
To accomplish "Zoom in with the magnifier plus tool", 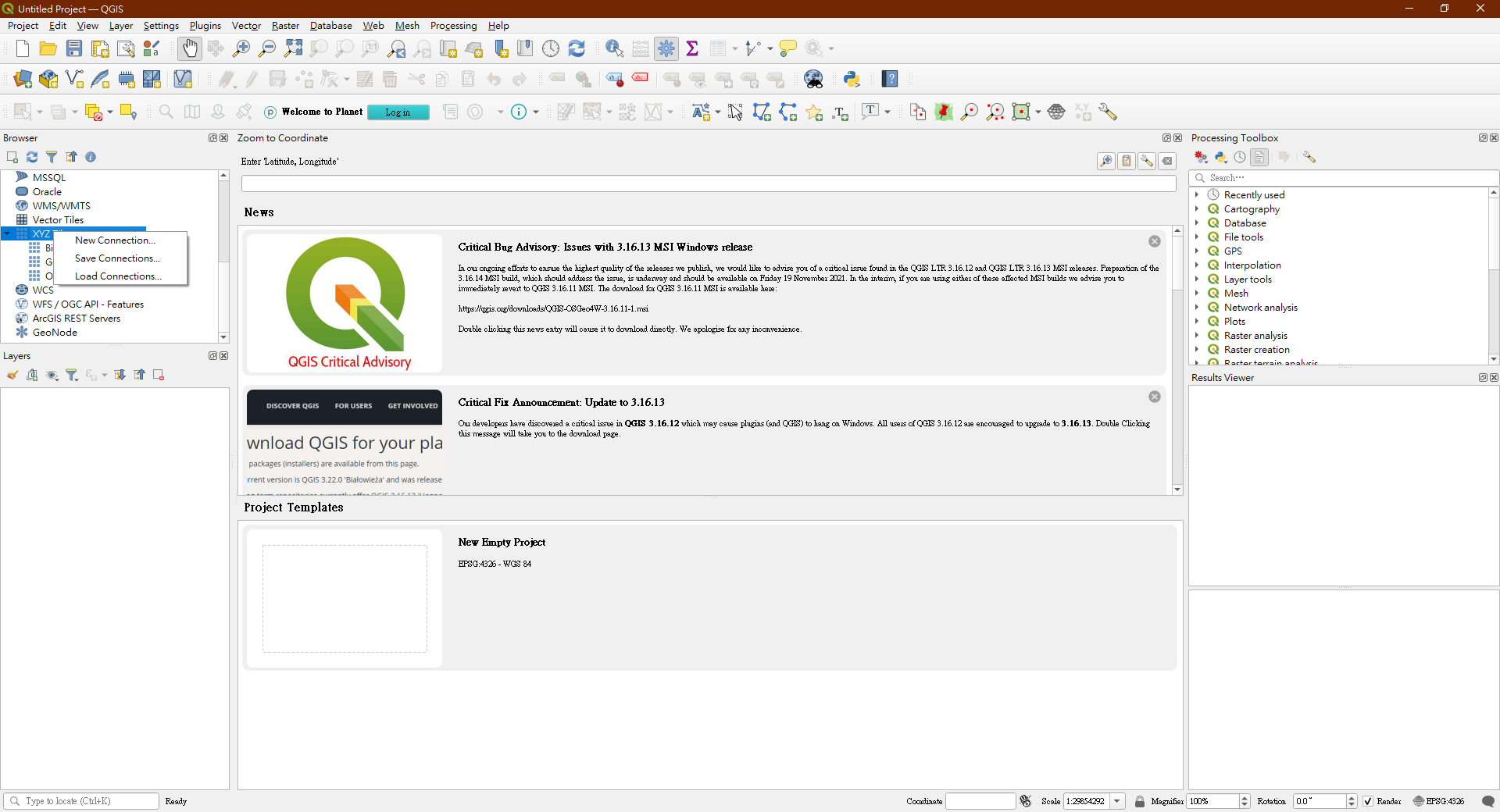I will (x=241, y=48).
